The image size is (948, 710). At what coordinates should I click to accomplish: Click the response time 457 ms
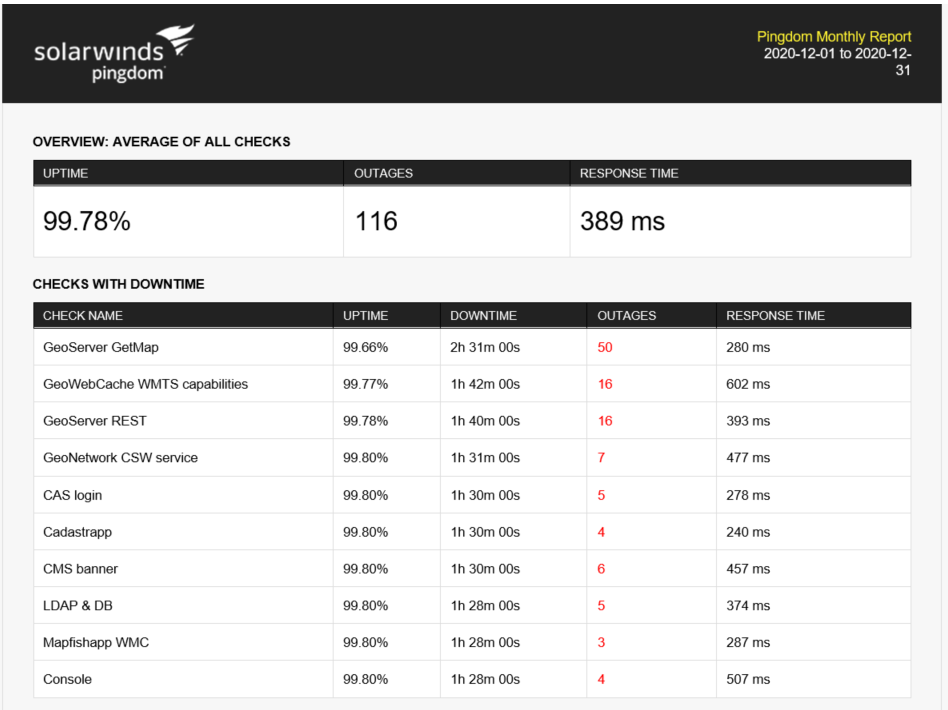click(x=748, y=569)
